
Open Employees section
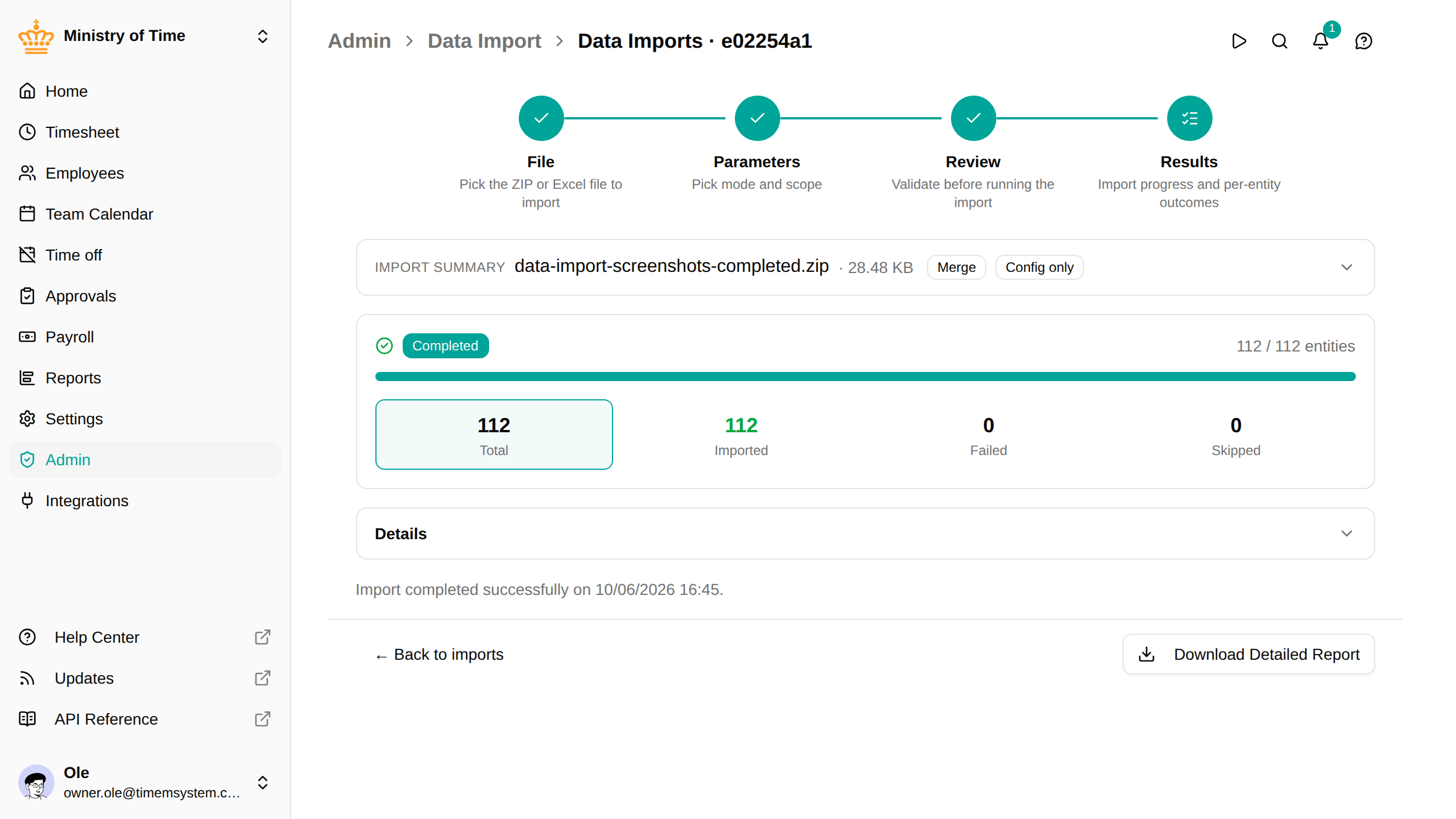(145, 173)
